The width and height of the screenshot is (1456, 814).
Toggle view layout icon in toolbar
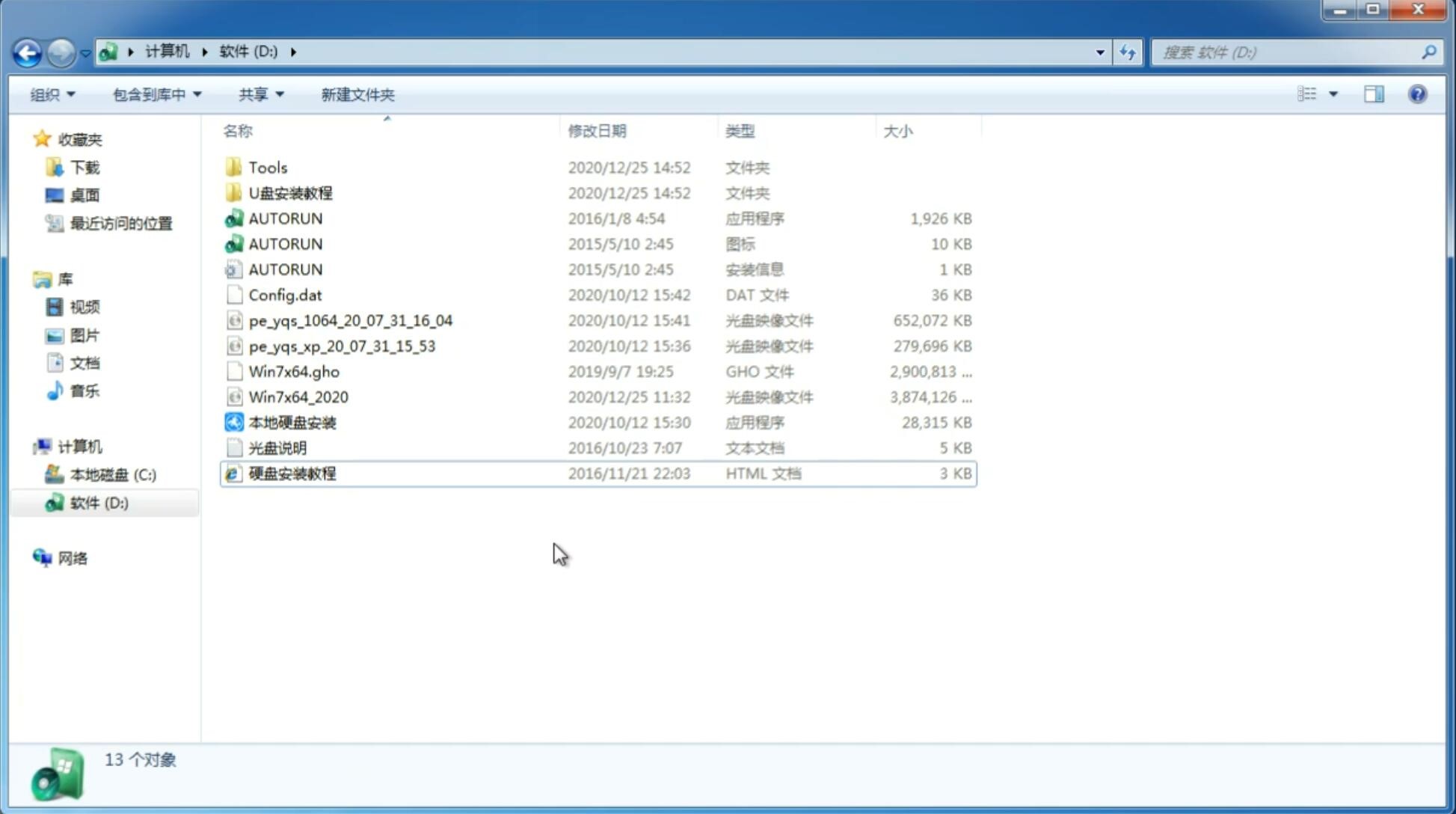click(1374, 93)
